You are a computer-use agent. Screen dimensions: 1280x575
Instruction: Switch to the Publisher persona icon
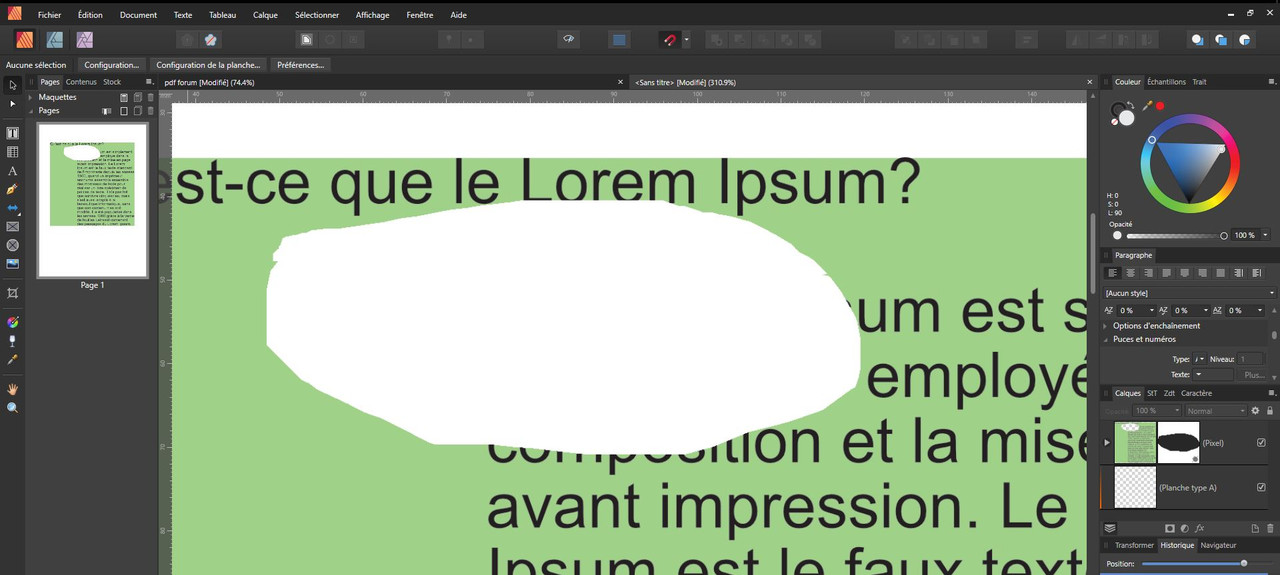(x=25, y=40)
